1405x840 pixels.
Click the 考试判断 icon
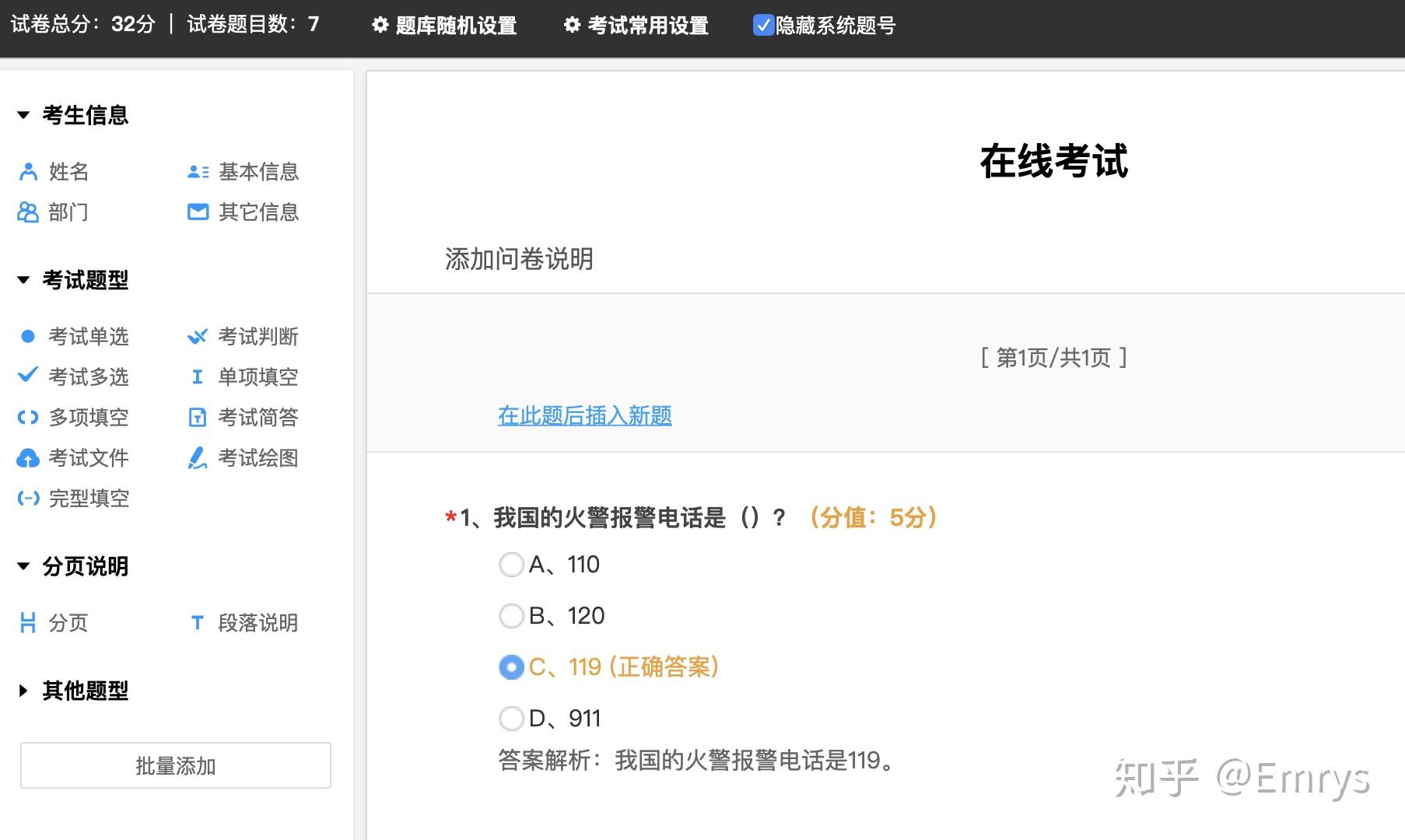pos(198,337)
